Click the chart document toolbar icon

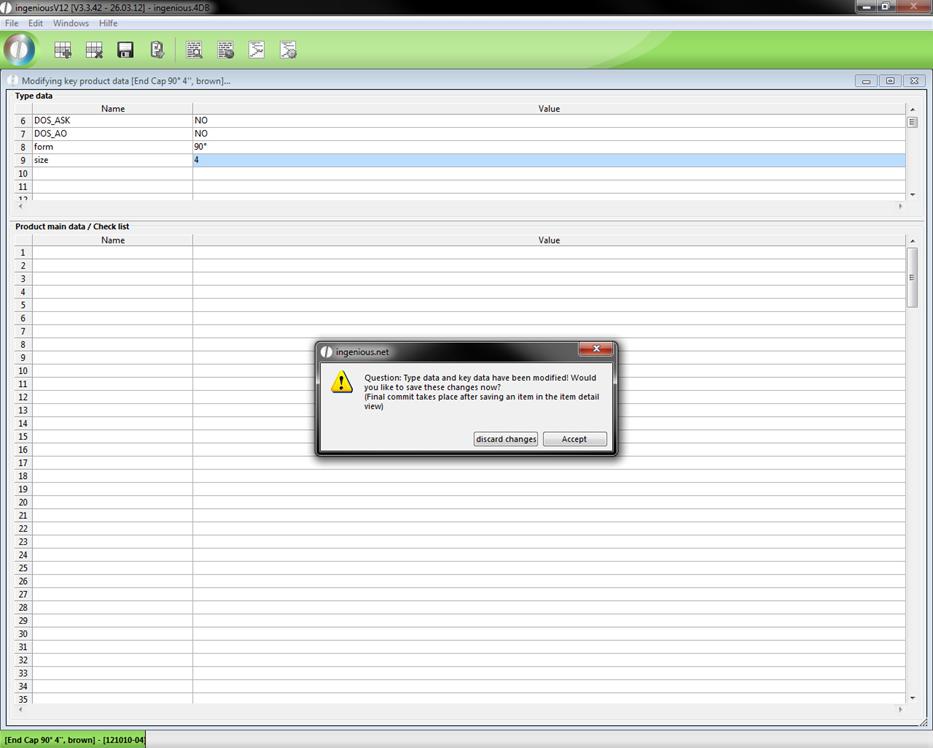coord(257,50)
